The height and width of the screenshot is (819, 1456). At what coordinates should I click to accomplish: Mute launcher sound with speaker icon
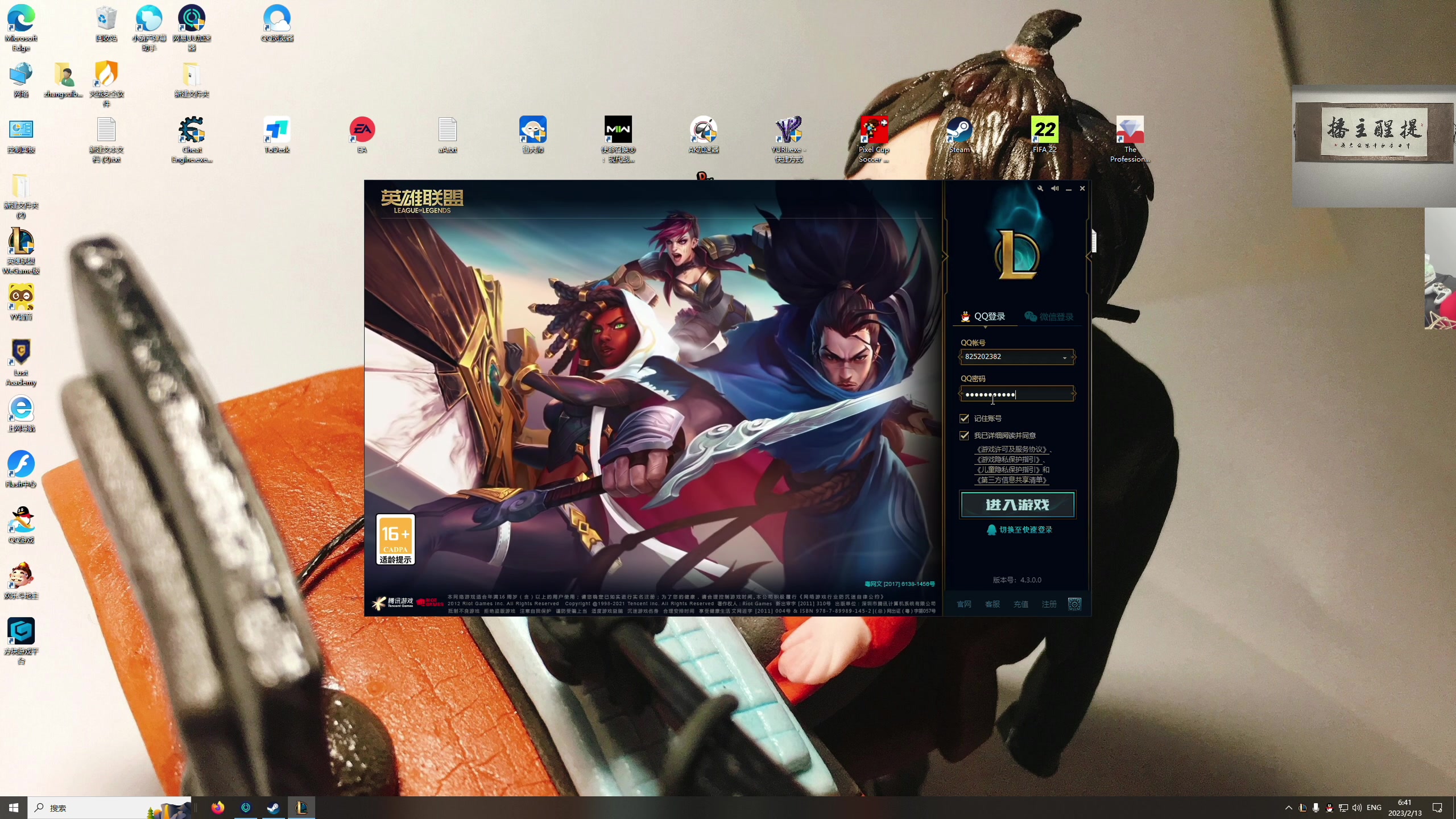tap(1054, 188)
